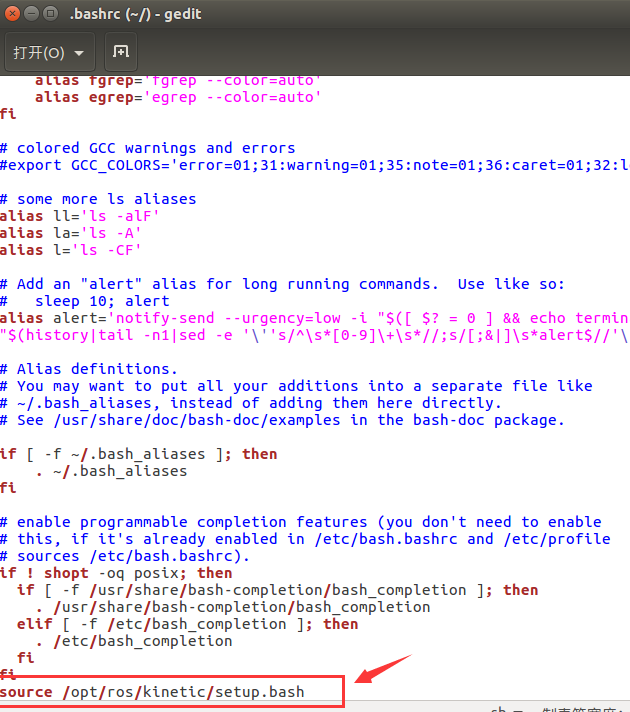Viewport: 630px width, 712px height.
Task: Maximize the gedit window
Action: 50,14
